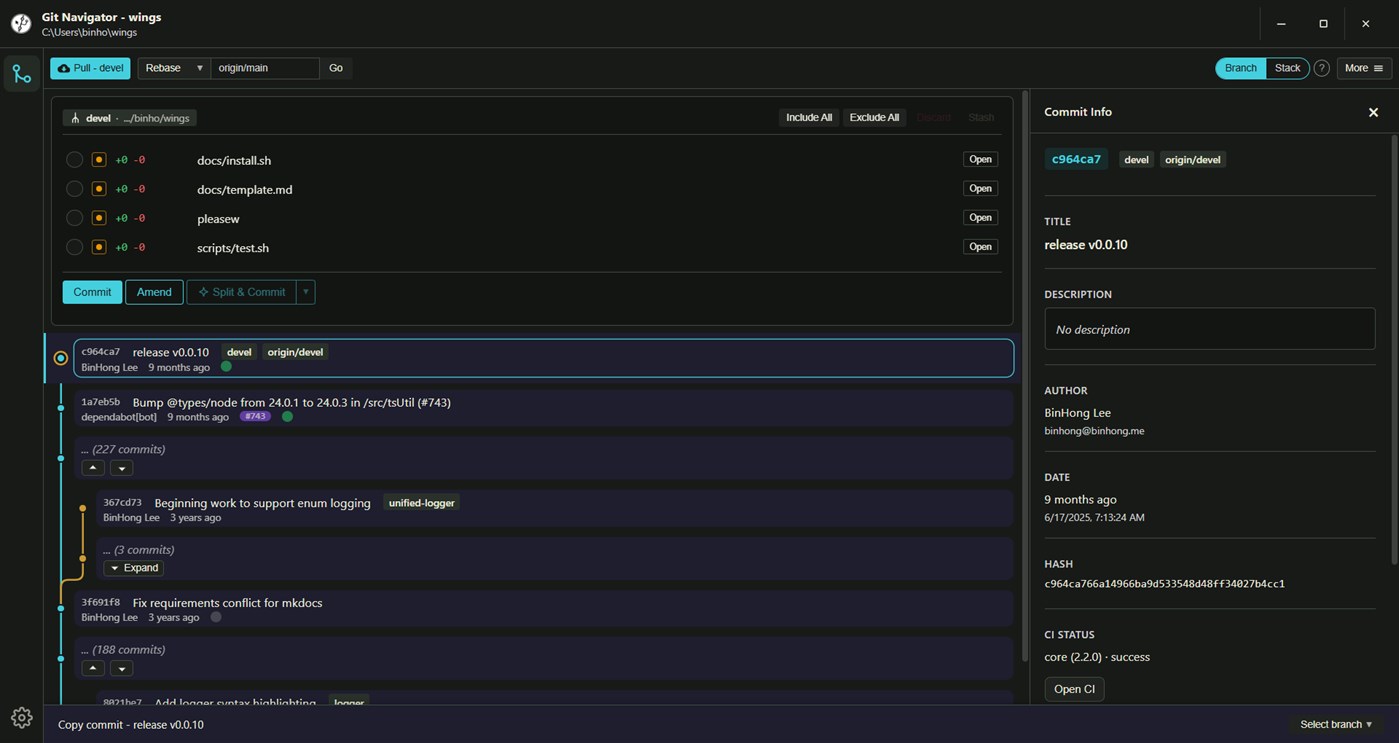Click the Commit button
This screenshot has width=1399, height=743.
pyautogui.click(x=92, y=292)
